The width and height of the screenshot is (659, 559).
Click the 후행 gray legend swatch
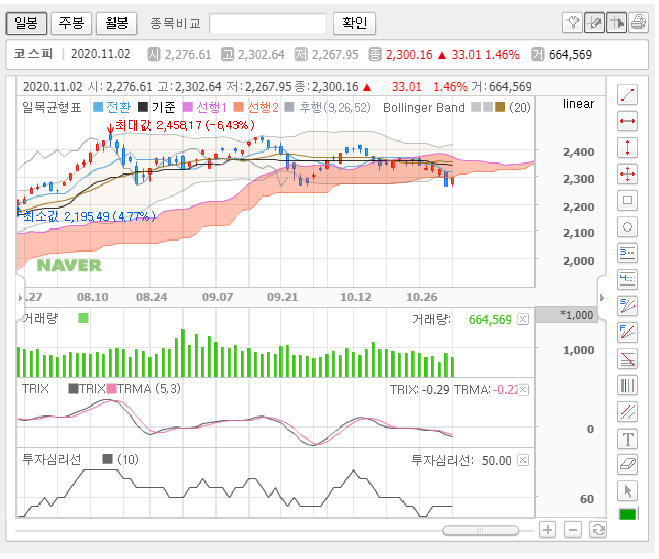tap(289, 107)
